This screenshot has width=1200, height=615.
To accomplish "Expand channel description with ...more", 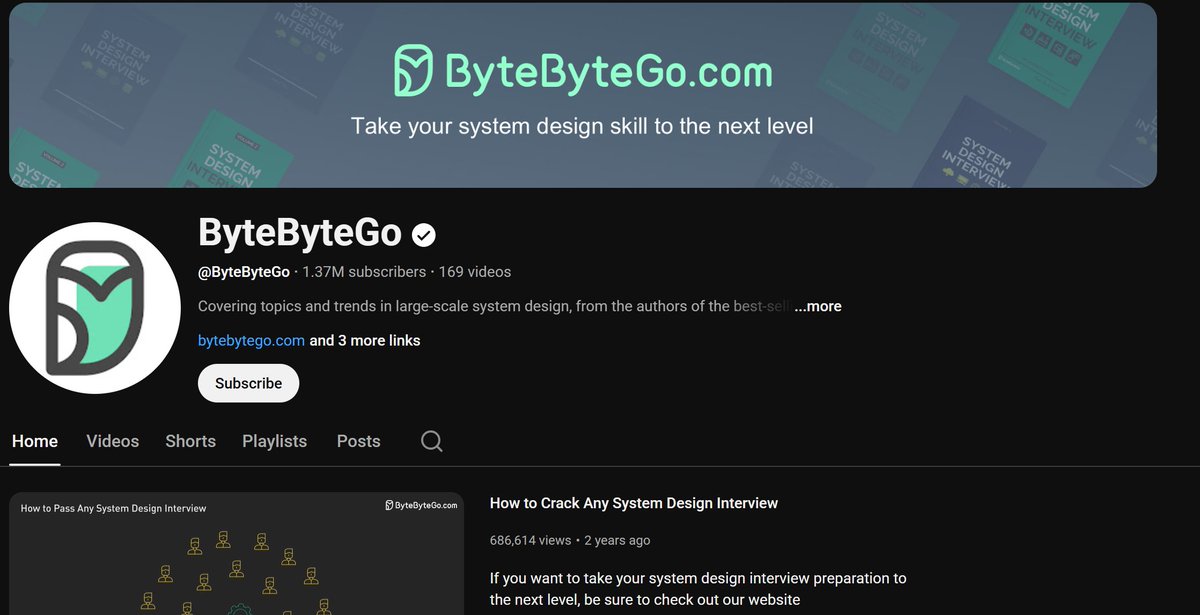I will pyautogui.click(x=818, y=306).
